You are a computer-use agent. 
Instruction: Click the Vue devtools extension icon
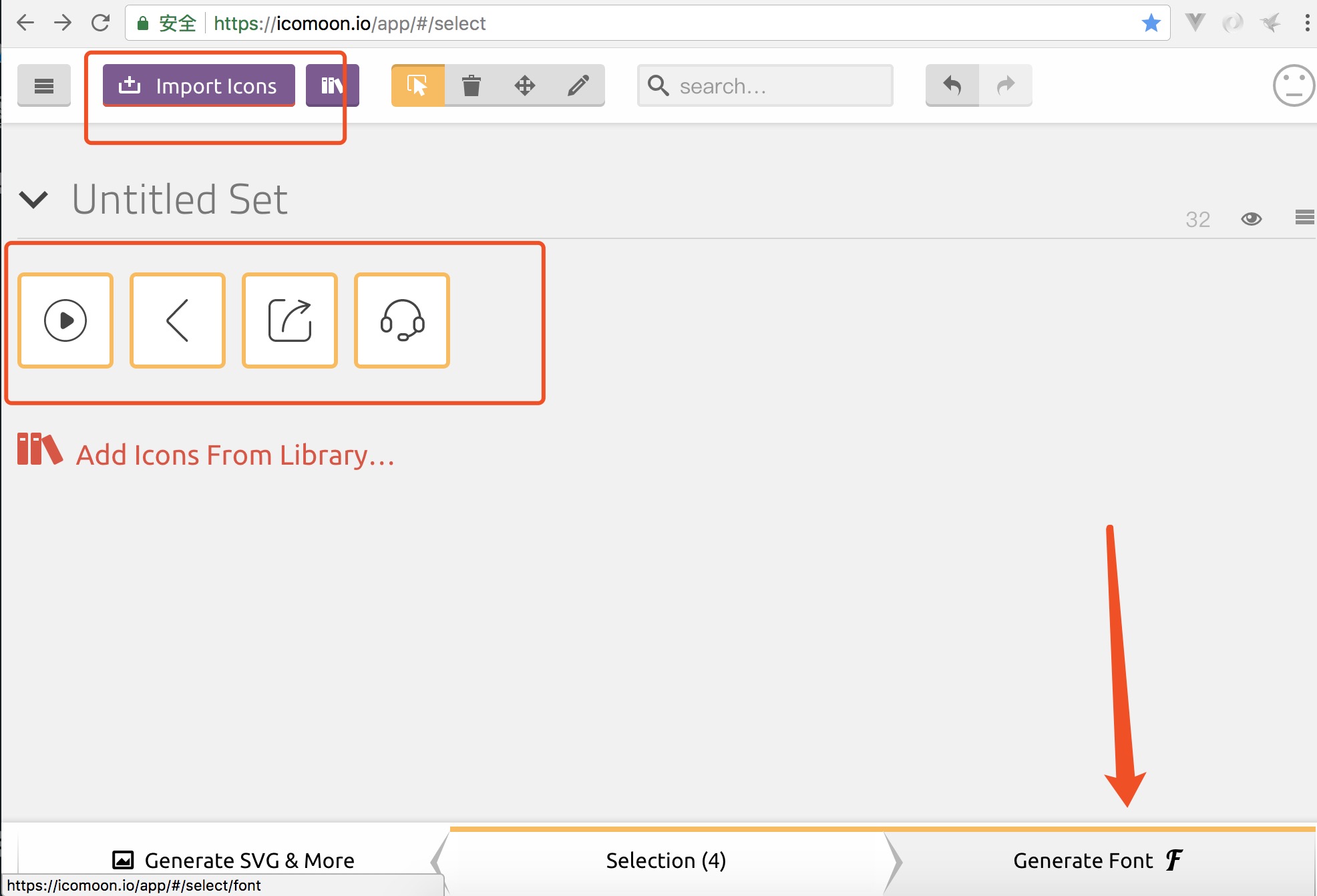pyautogui.click(x=1195, y=23)
